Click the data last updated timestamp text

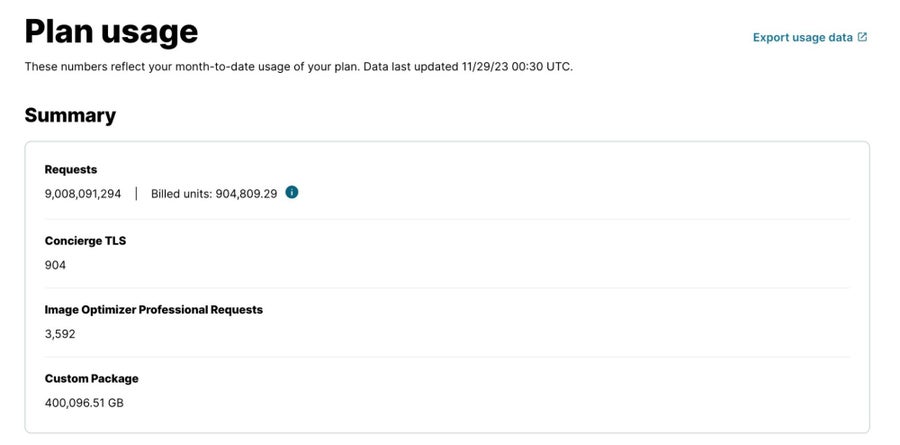point(468,67)
